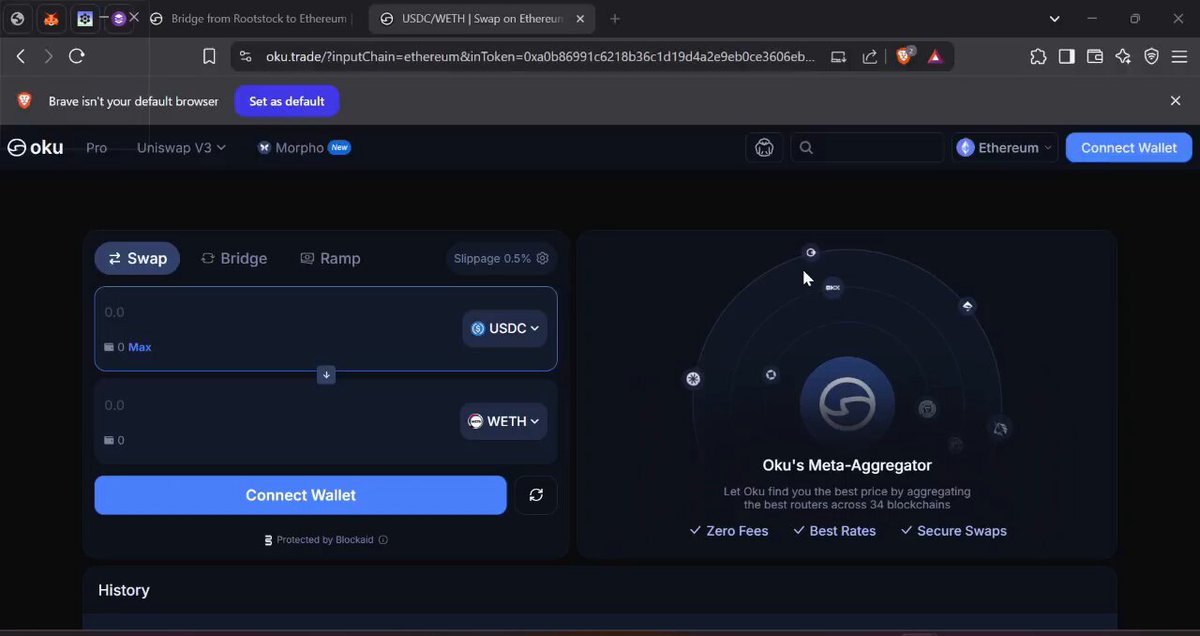Refresh quotes using the circular arrows button
This screenshot has height=636, width=1200.
point(536,495)
